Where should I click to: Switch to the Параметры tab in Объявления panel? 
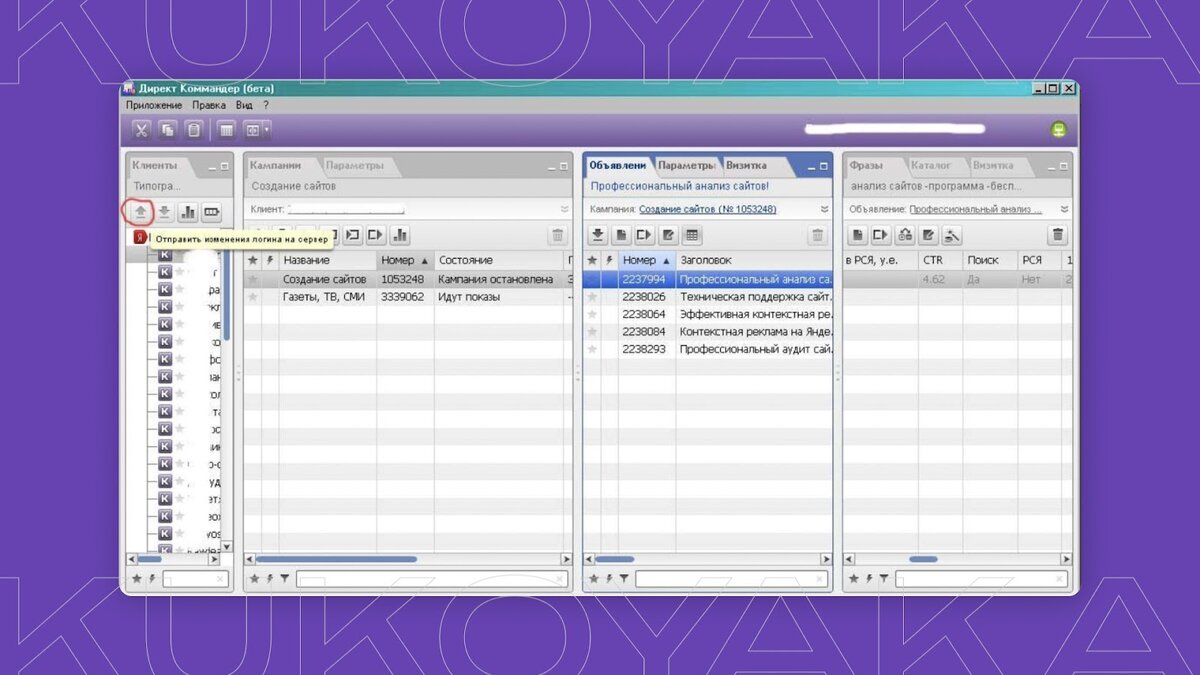tap(686, 165)
